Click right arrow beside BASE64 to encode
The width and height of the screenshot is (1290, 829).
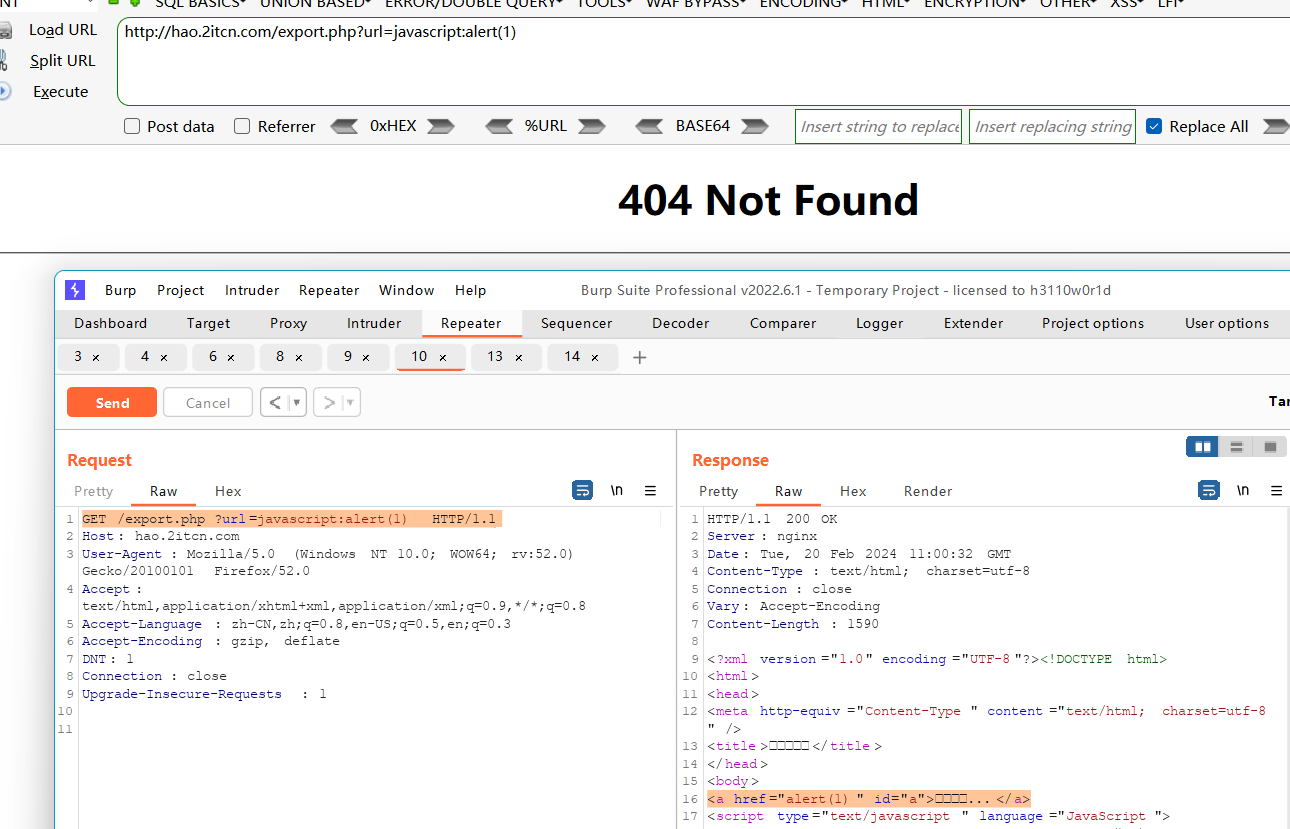tap(755, 126)
